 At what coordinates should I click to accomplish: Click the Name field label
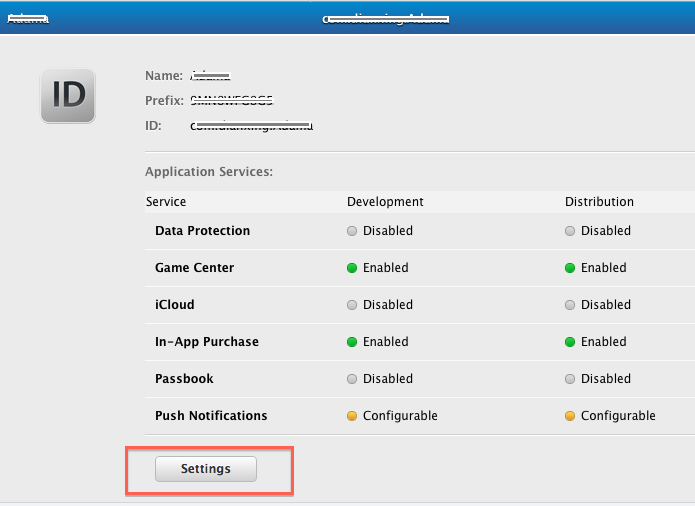point(164,76)
